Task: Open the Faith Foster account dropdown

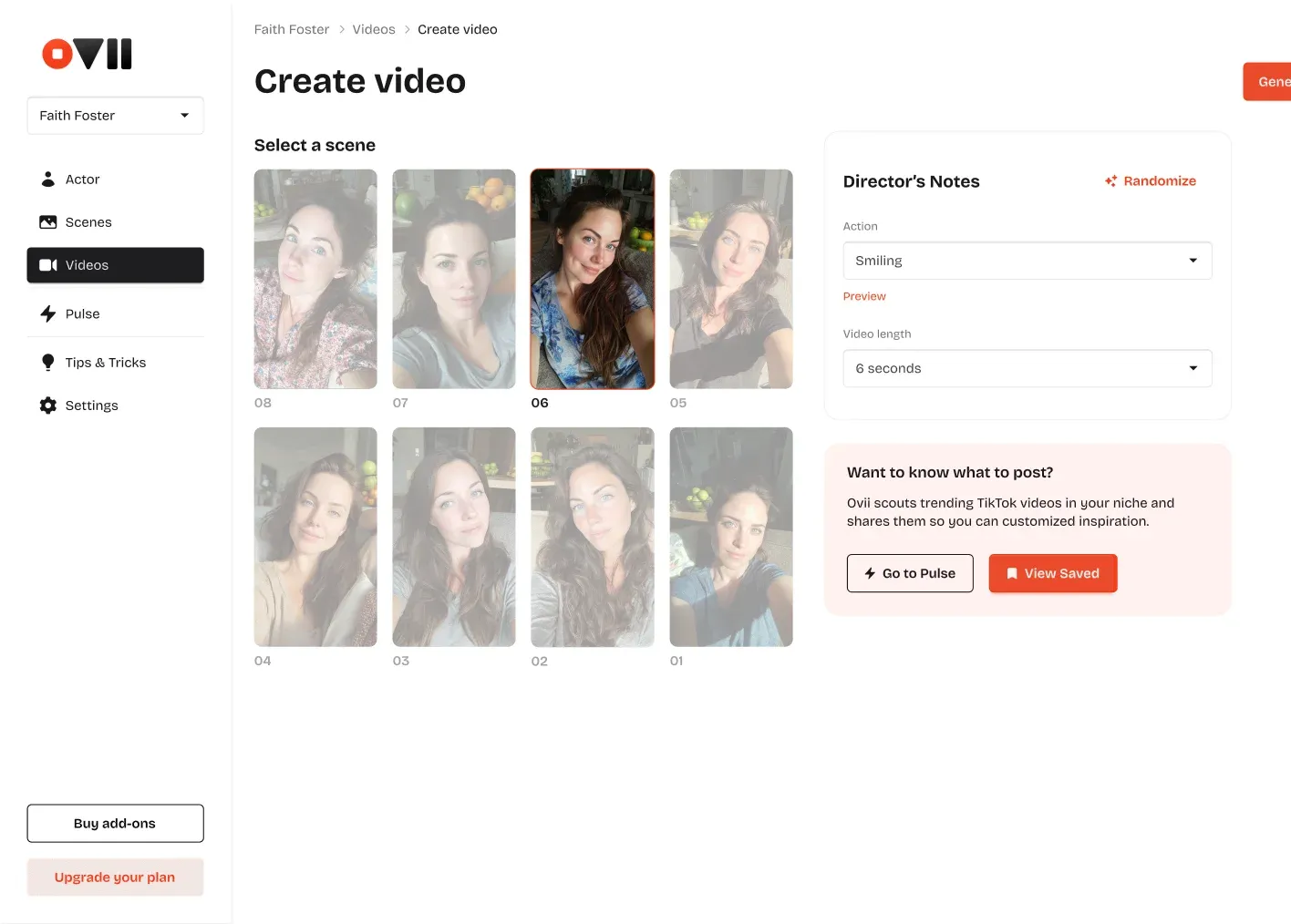Action: click(115, 116)
